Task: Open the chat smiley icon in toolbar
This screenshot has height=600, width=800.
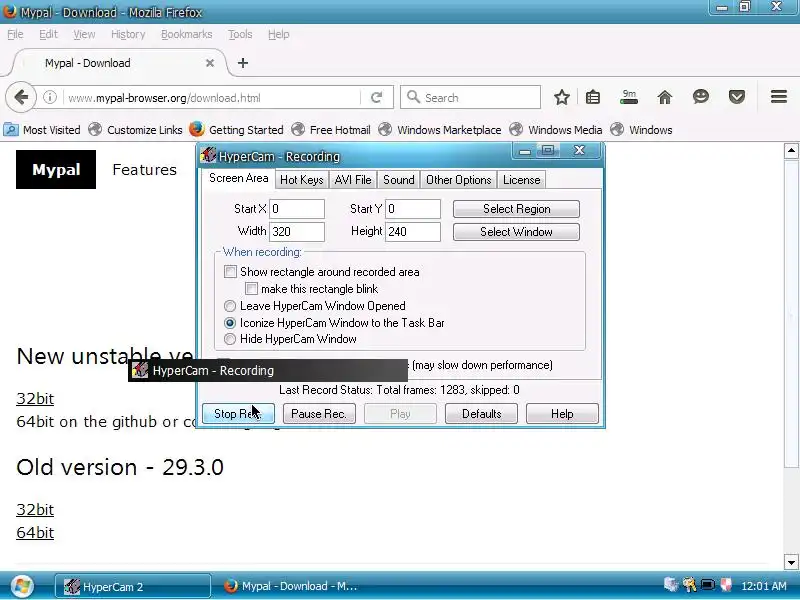Action: 701,96
